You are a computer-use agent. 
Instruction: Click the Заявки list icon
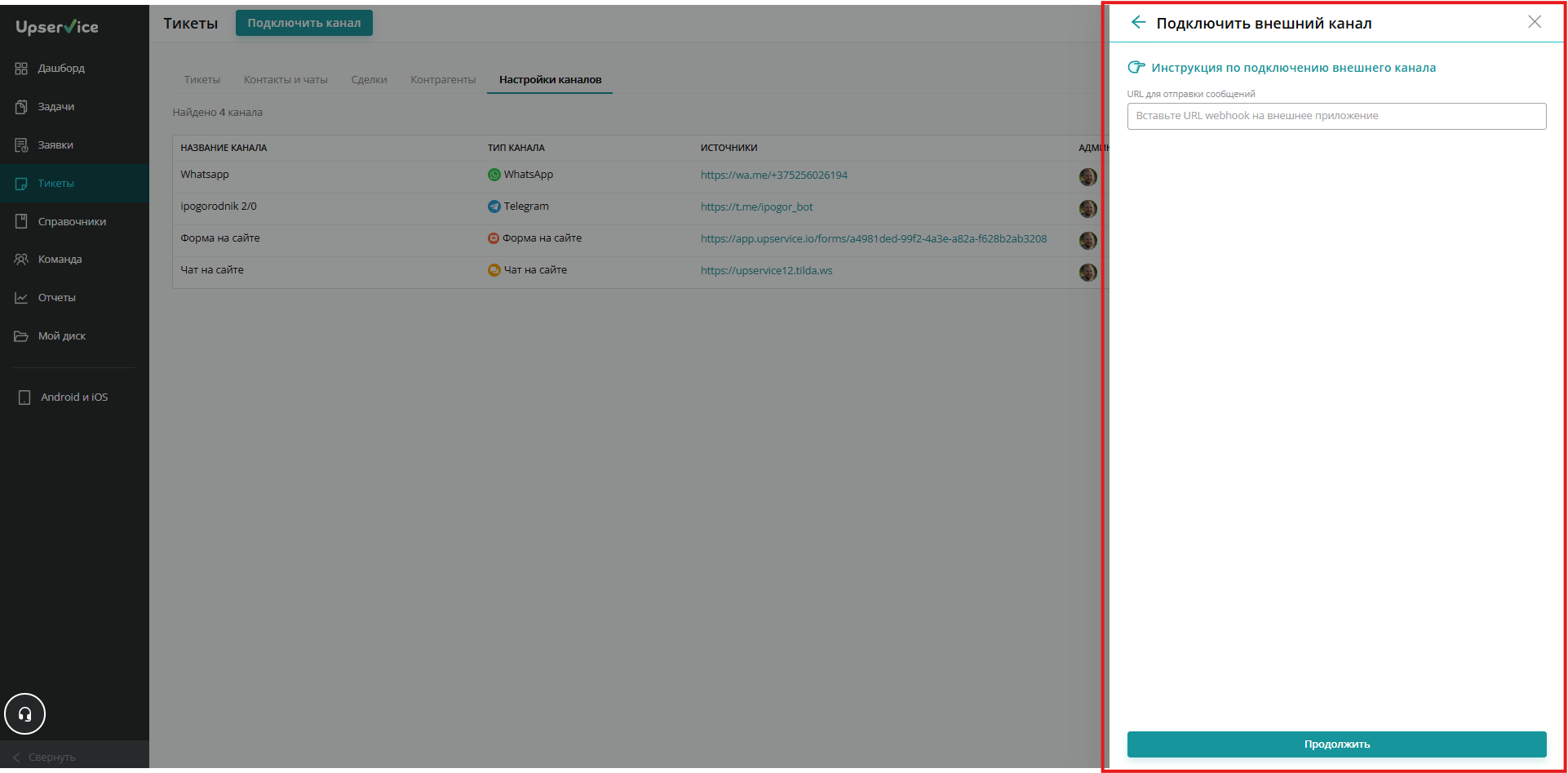[21, 145]
